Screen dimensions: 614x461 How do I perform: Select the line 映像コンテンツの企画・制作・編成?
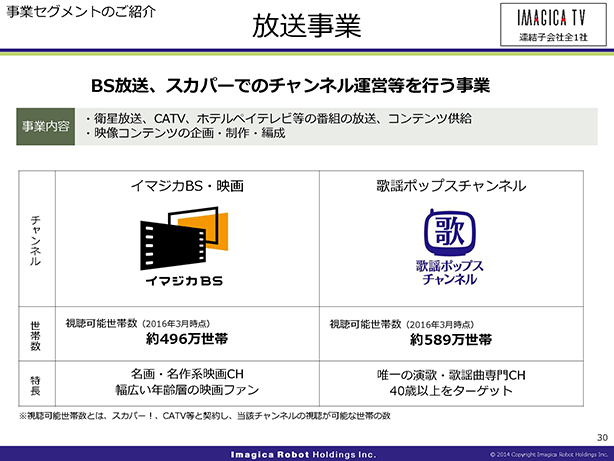tap(185, 133)
